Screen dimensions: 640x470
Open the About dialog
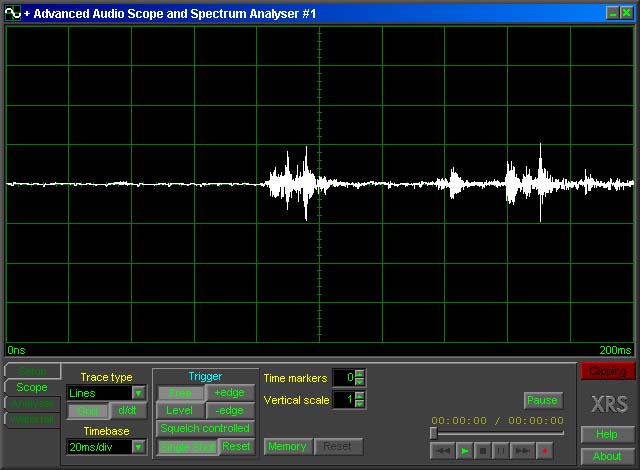tap(607, 456)
